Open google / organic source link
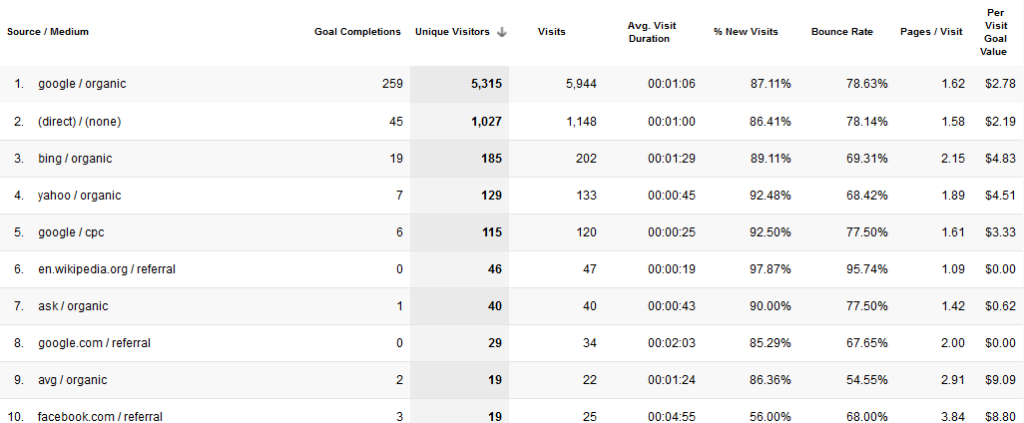The height and width of the screenshot is (423, 1024). (x=82, y=84)
